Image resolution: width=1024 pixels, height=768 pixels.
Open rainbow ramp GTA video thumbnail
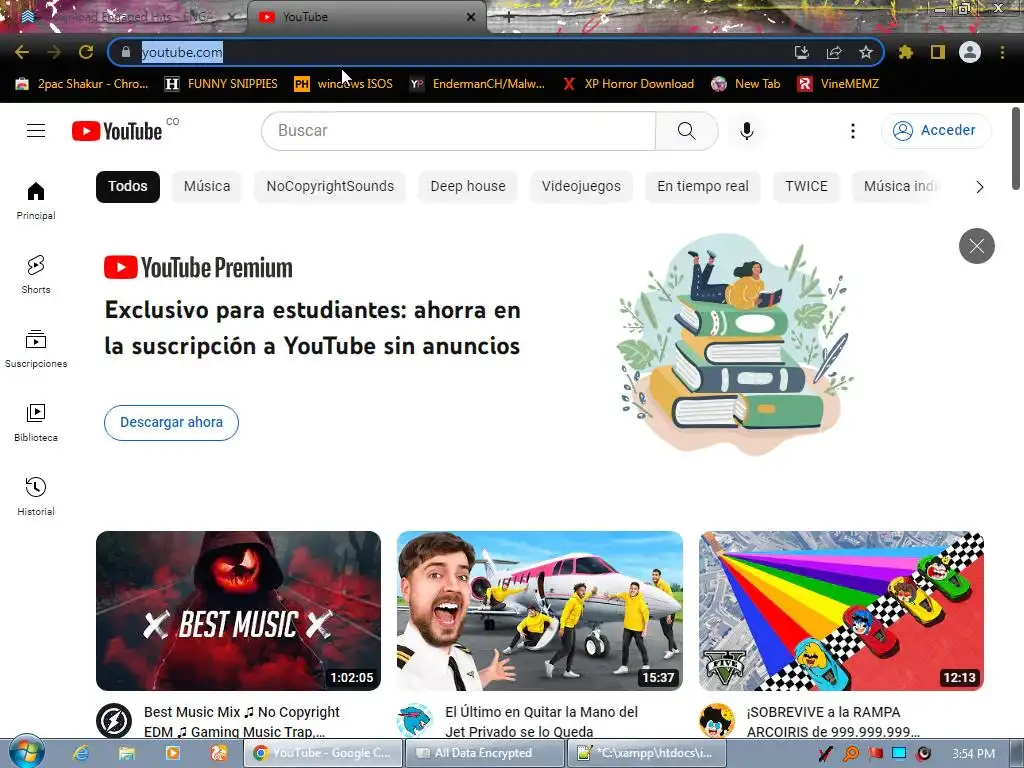pyautogui.click(x=841, y=611)
